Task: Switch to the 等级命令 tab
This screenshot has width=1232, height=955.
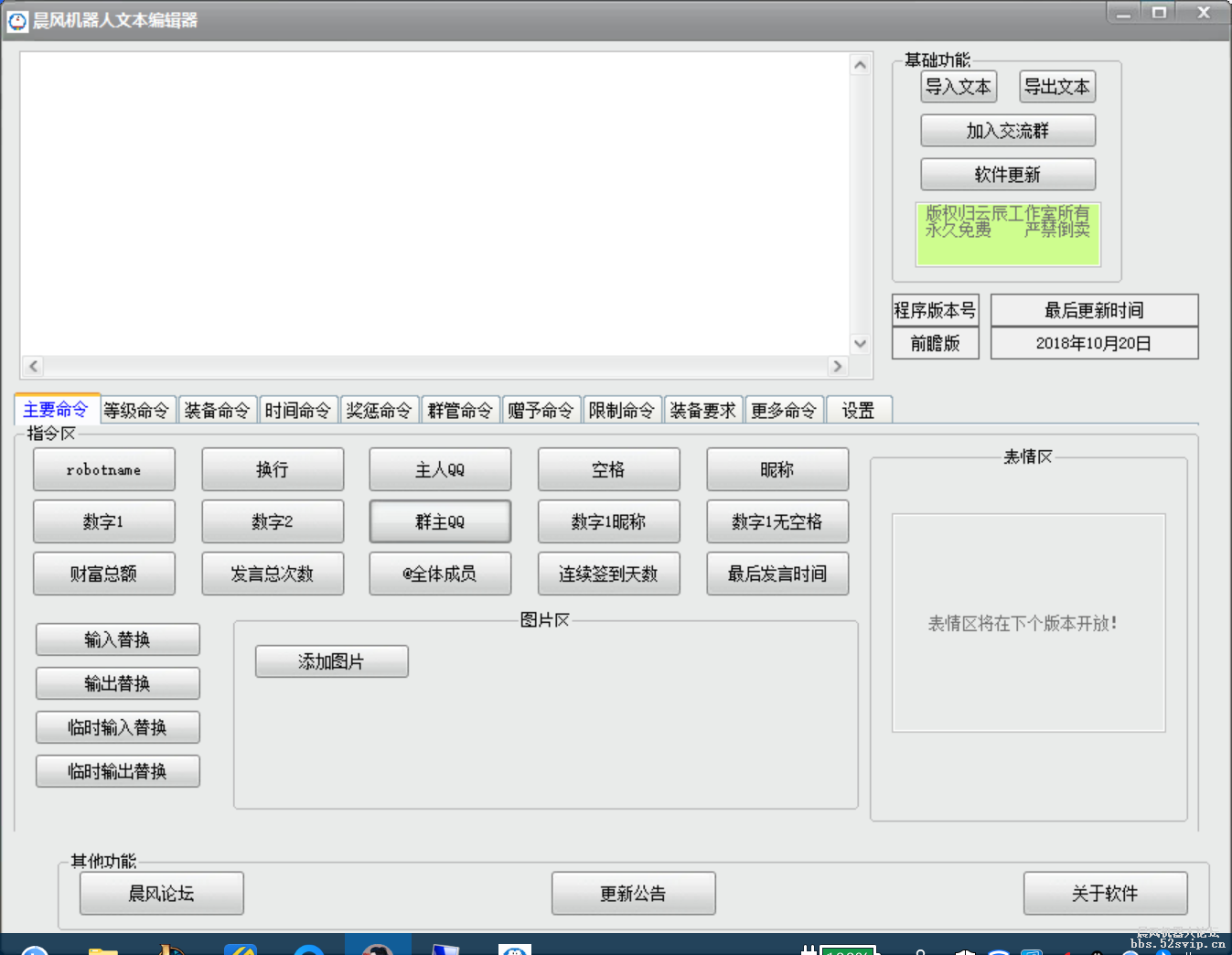Action: click(136, 411)
